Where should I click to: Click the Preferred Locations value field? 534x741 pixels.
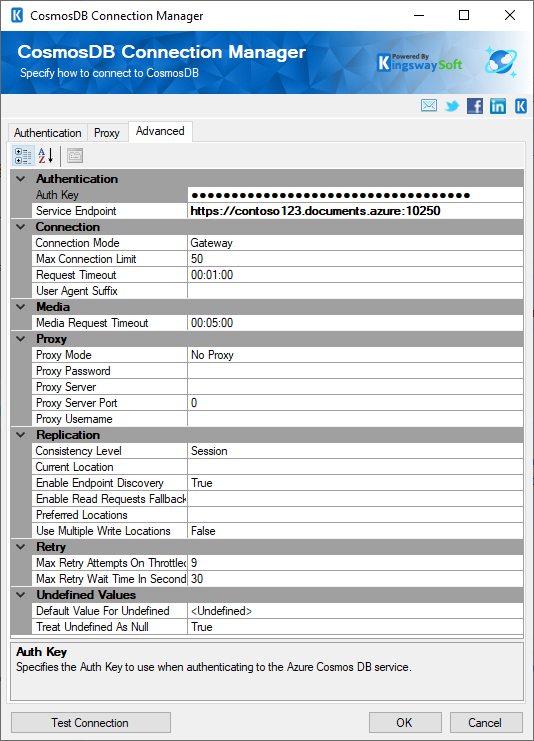[355, 515]
